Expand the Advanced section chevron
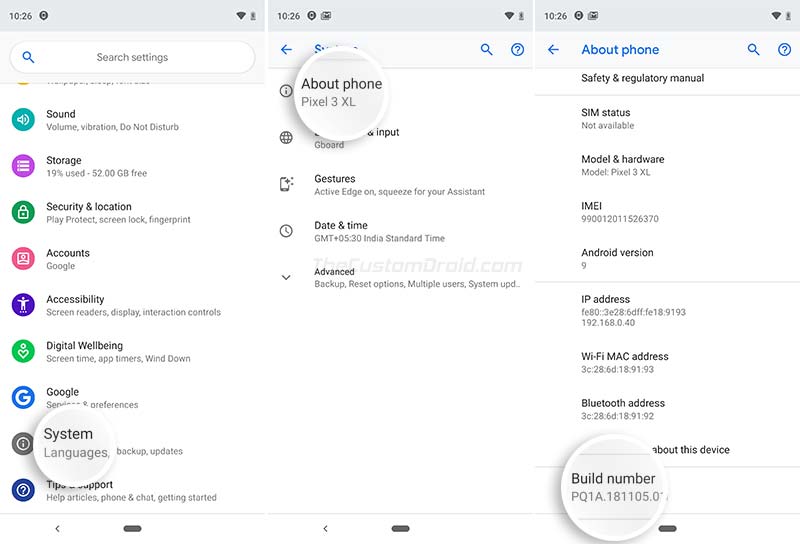800x544 pixels. point(286,278)
